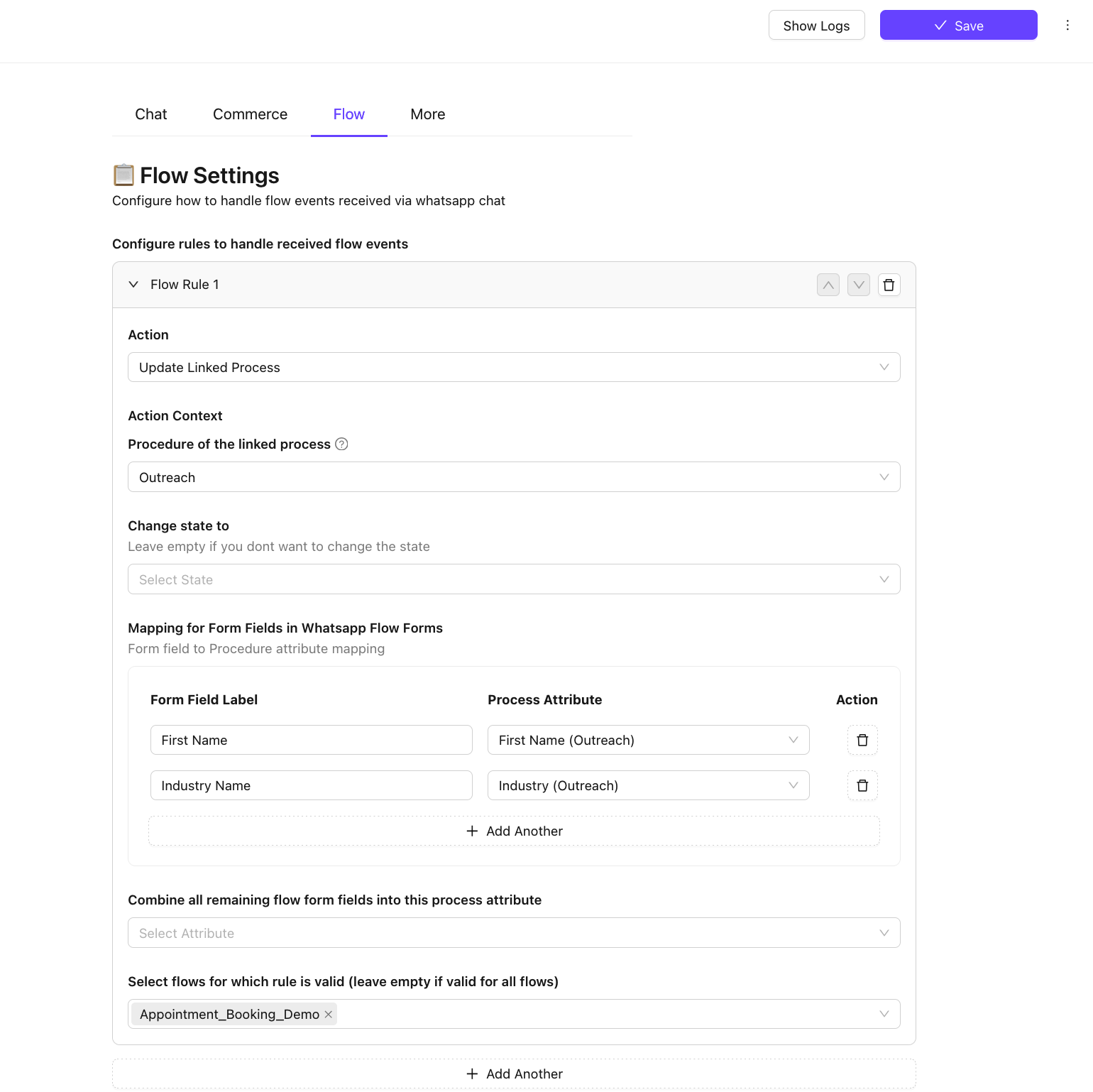Open the Select State dropdown
1093x1092 pixels.
(513, 579)
